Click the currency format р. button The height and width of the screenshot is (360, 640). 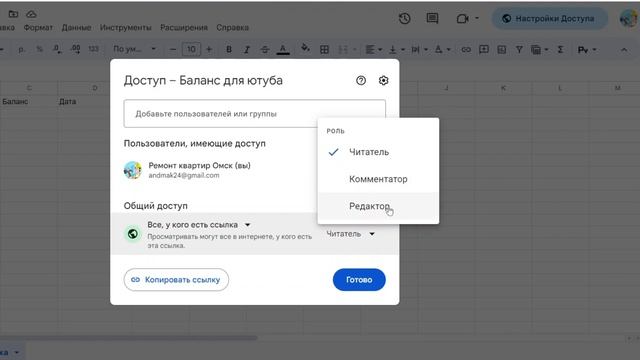[22, 49]
